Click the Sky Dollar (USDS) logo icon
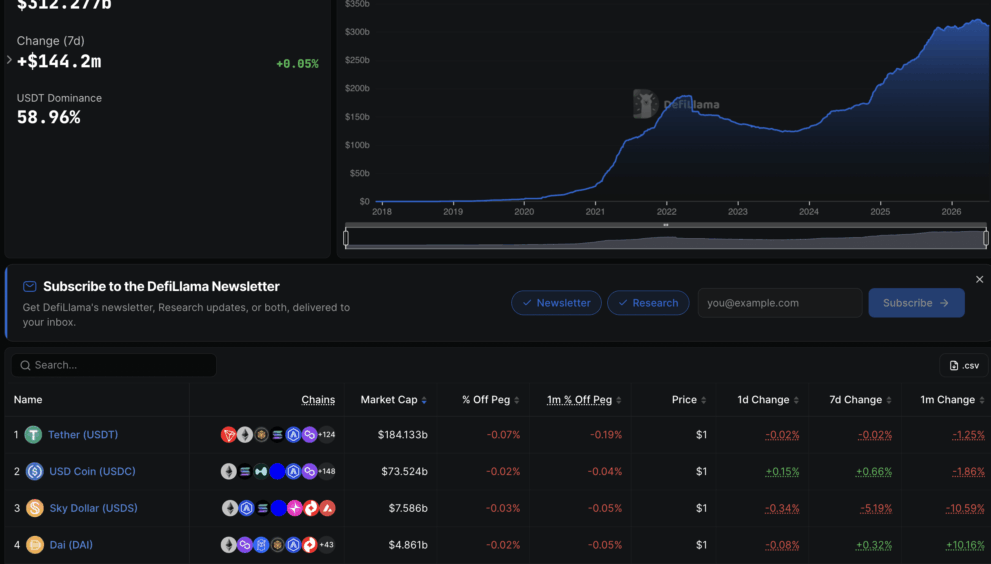Viewport: 991px width, 564px height. click(35, 508)
